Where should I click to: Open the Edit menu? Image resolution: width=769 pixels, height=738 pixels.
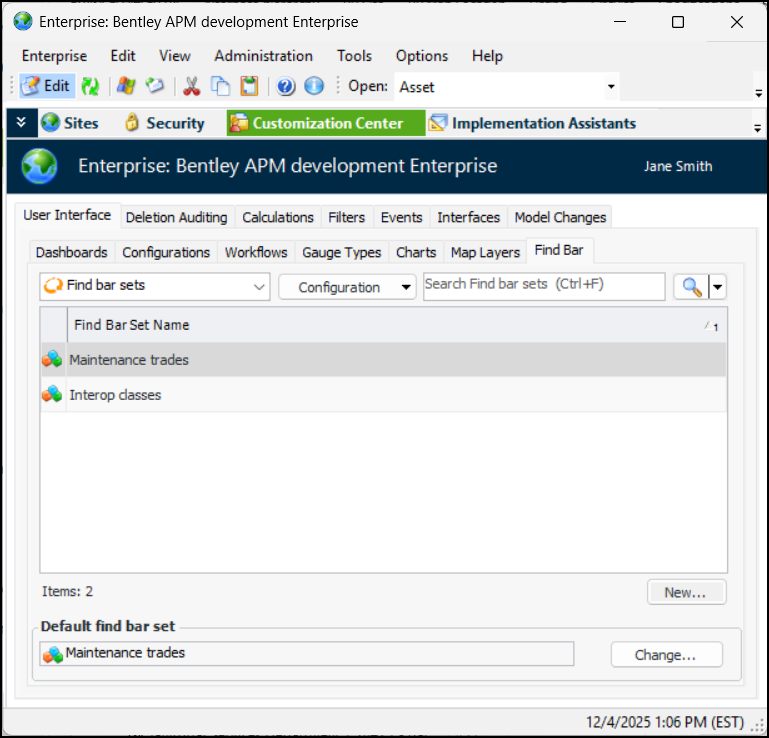click(123, 56)
